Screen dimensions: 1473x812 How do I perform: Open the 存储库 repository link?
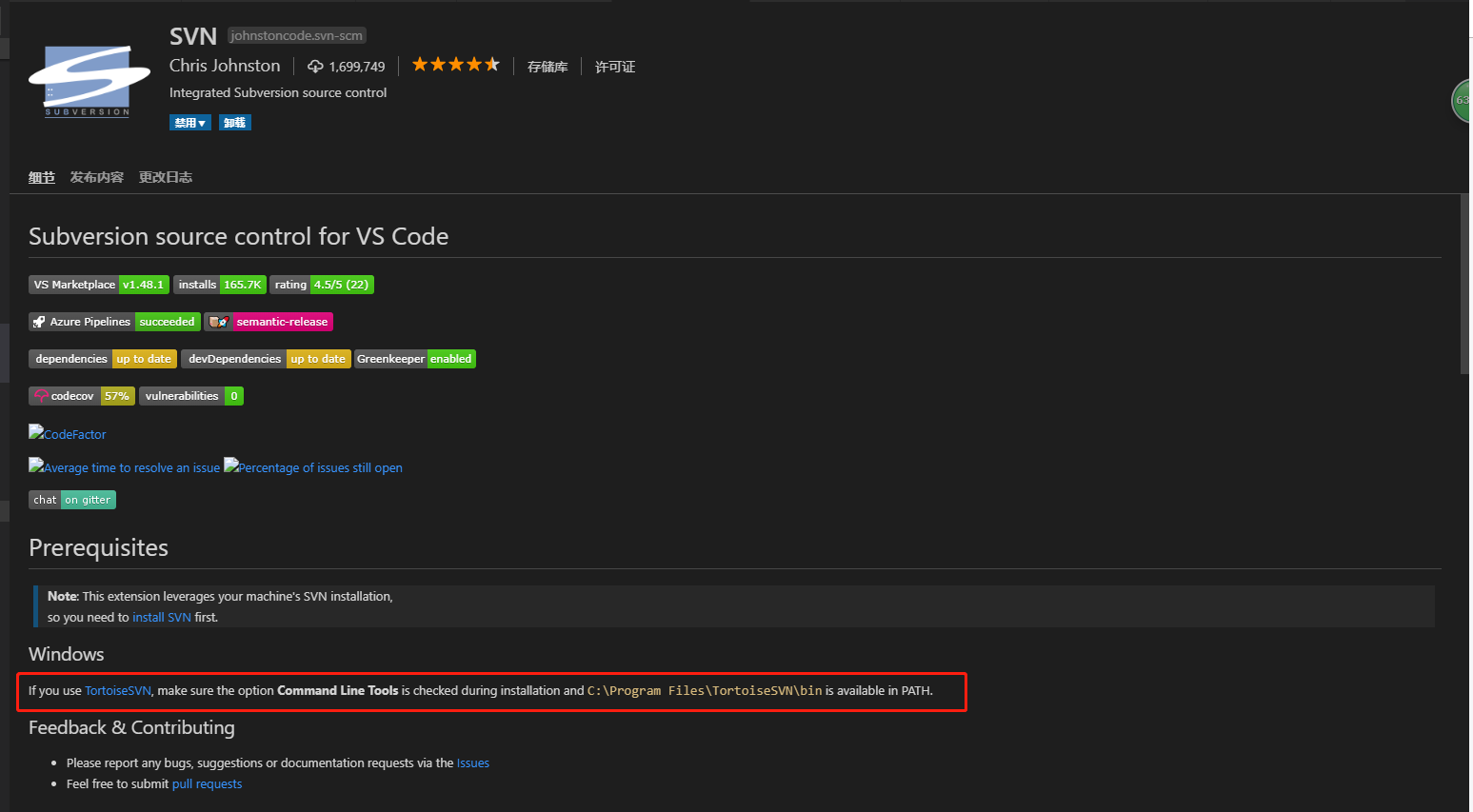pos(547,67)
